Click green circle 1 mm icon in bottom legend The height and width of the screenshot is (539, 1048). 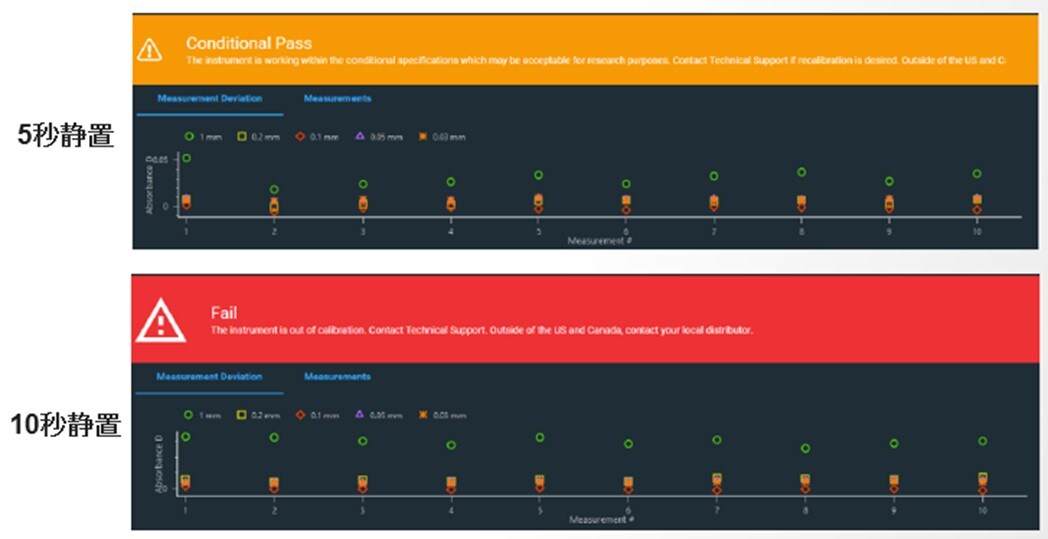tap(187, 414)
